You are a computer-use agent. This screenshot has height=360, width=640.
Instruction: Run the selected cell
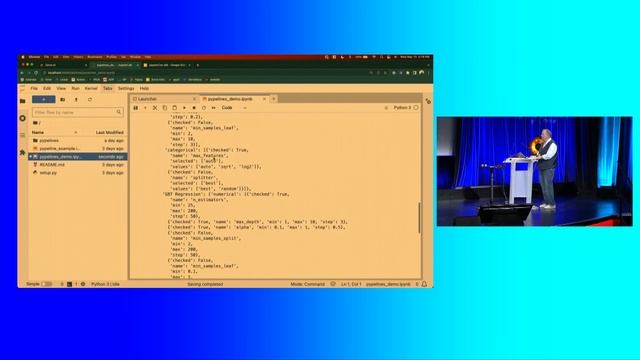(x=184, y=108)
